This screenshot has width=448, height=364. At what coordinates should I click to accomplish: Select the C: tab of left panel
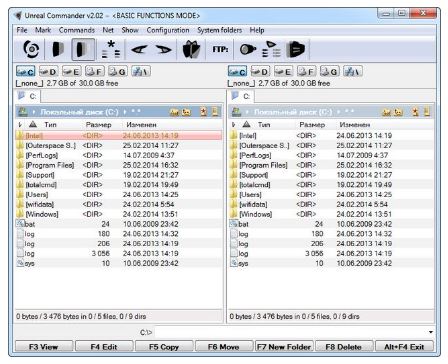[x=28, y=96]
